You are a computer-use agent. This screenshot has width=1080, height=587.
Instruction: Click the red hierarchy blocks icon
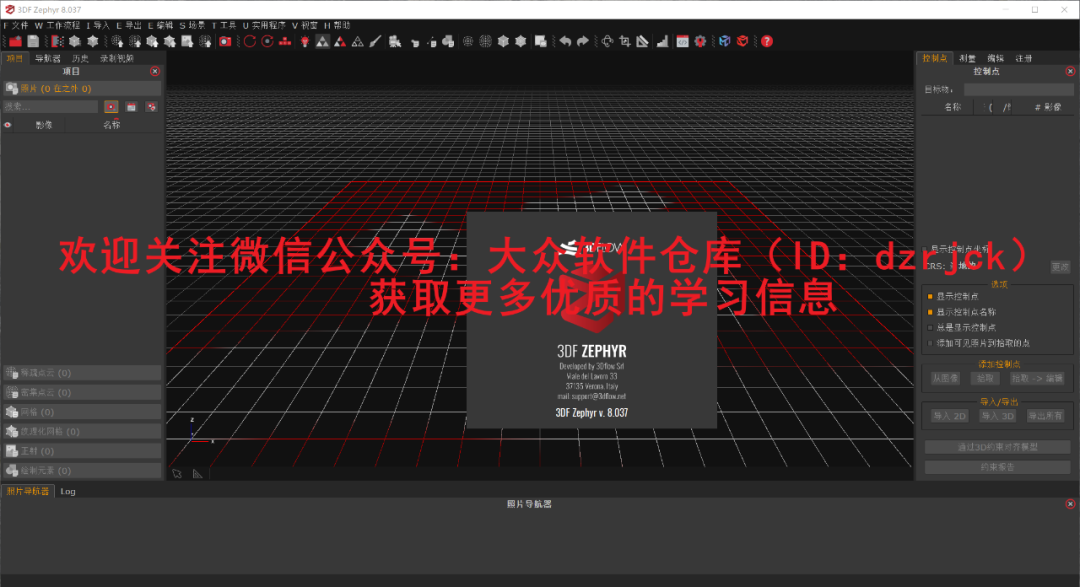(285, 41)
